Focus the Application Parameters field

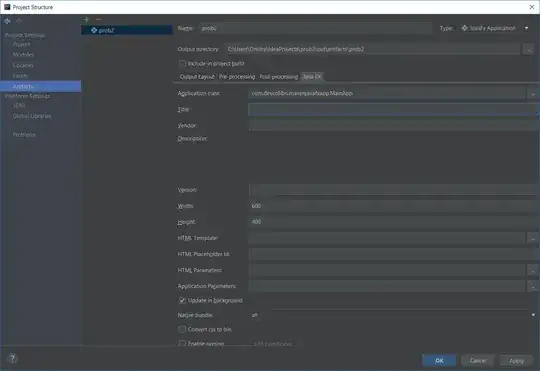pos(387,286)
